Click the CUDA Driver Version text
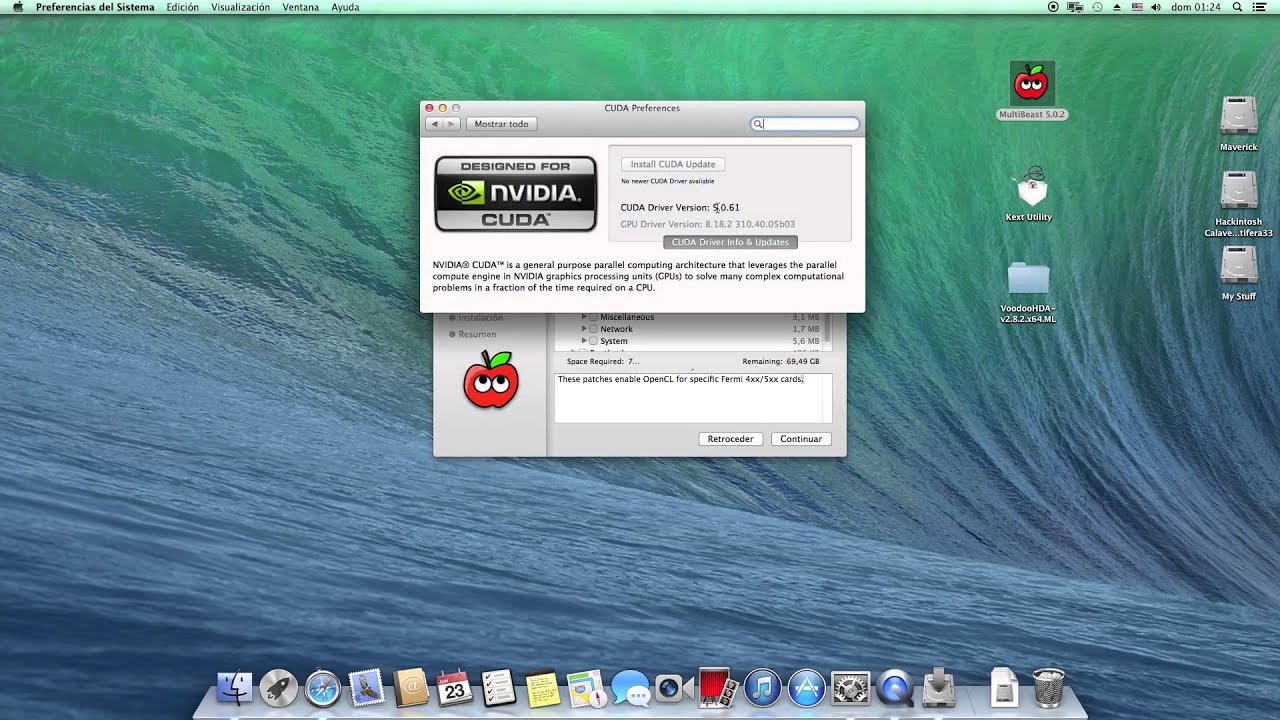Image resolution: width=1280 pixels, height=720 pixels. coord(680,207)
